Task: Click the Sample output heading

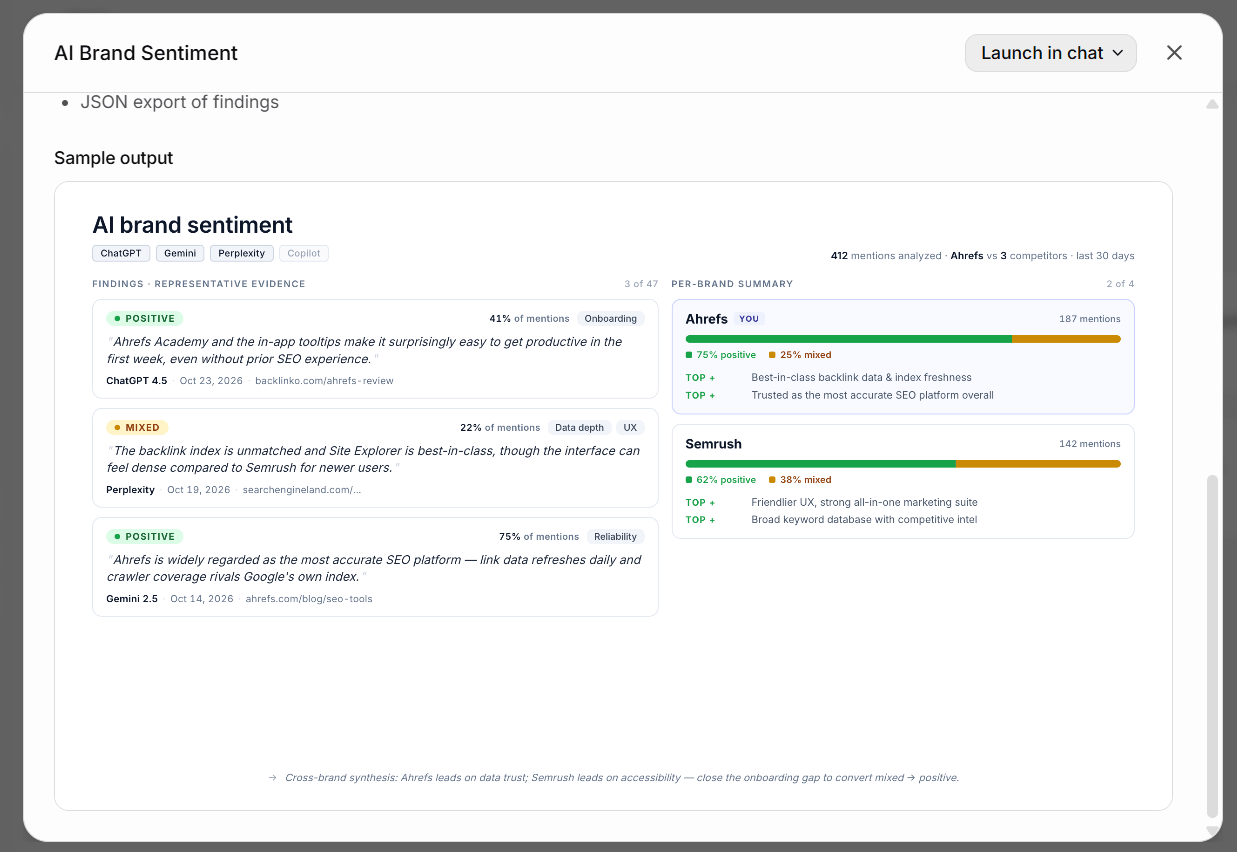Action: point(114,158)
